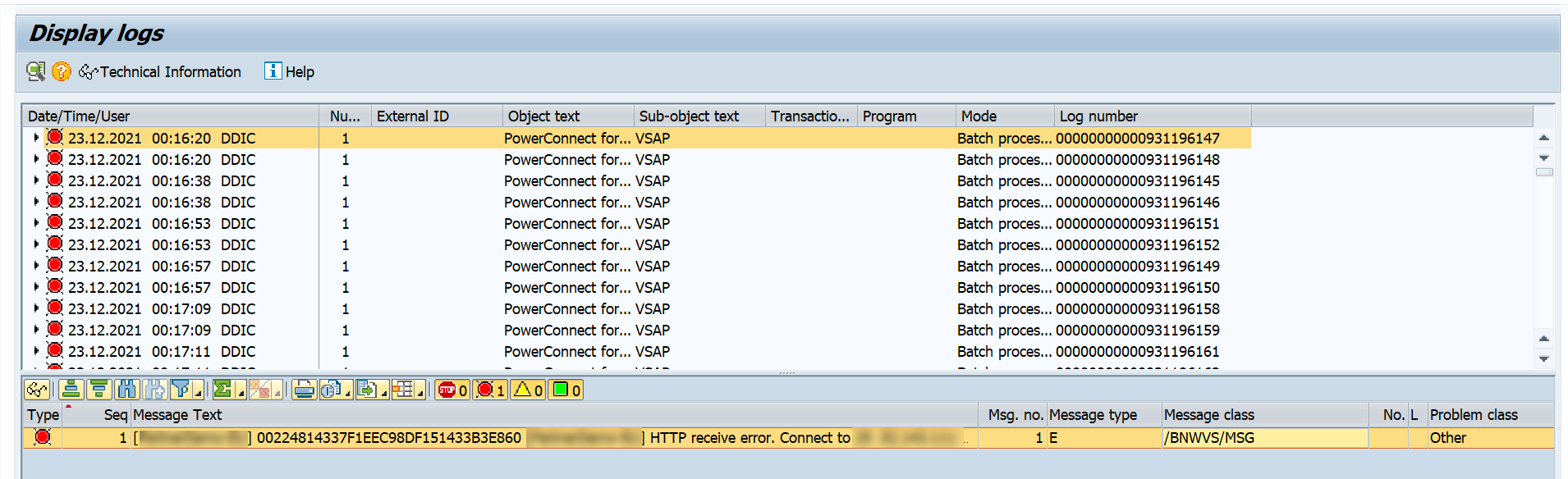The height and width of the screenshot is (479, 1568).
Task: Toggle the yellow warning messages filter
Action: coord(528,390)
